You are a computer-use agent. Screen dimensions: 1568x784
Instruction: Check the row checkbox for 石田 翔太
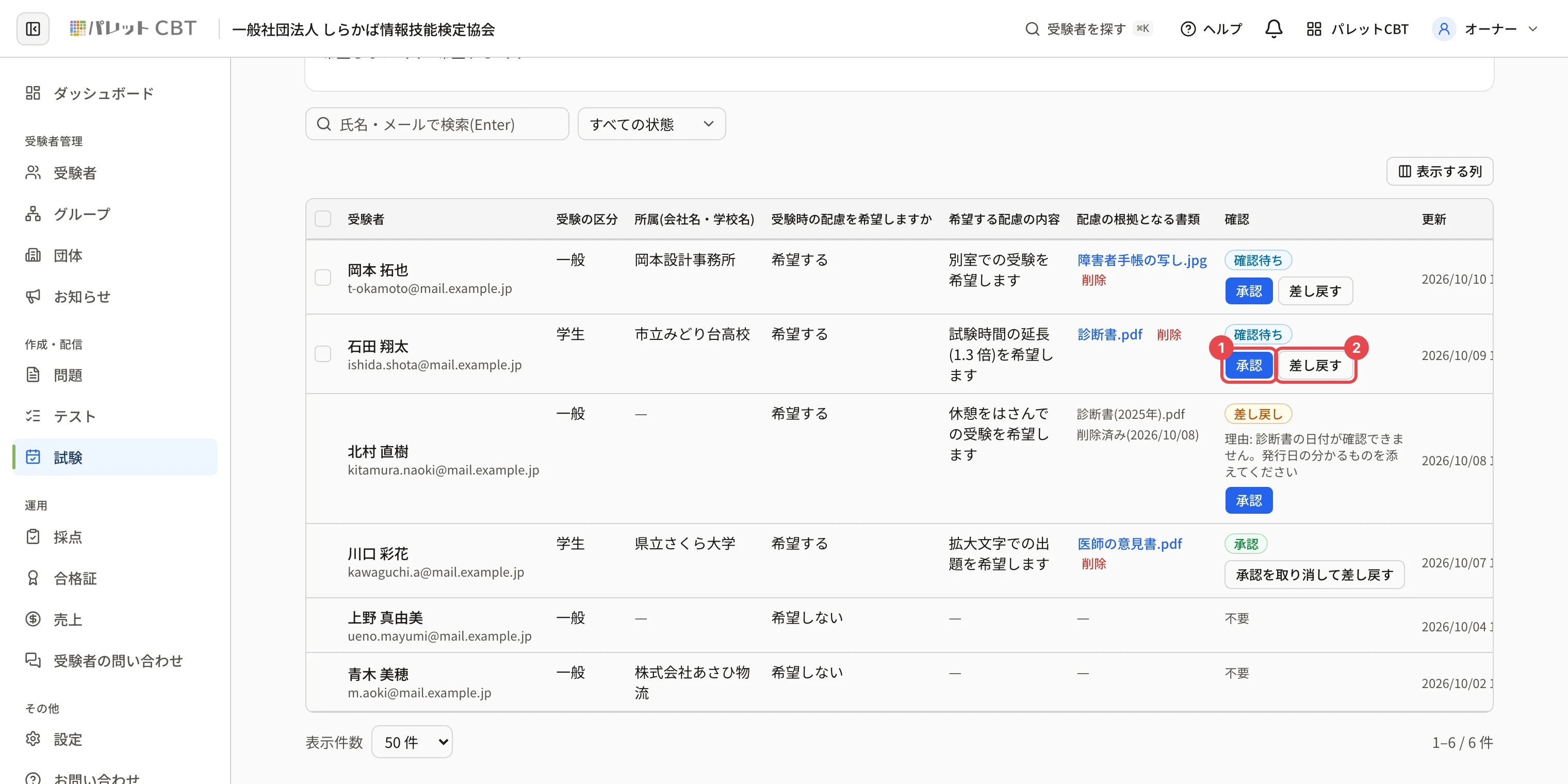(322, 354)
